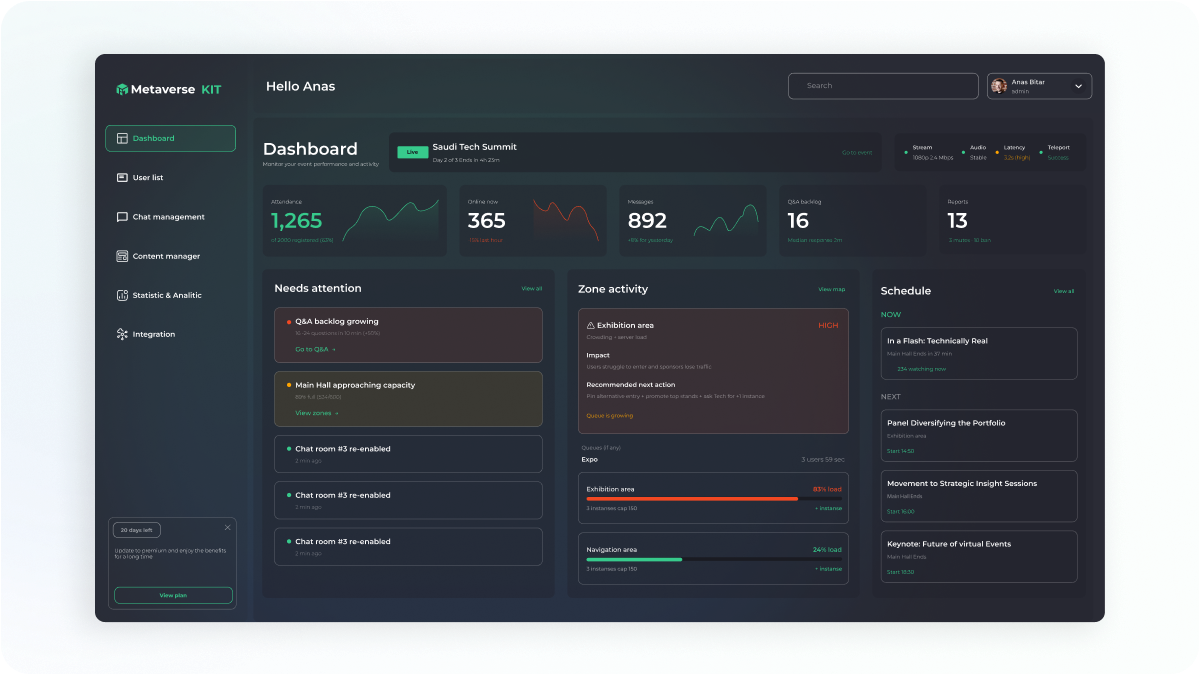
Task: Add an instance to Navigation area
Action: click(828, 569)
